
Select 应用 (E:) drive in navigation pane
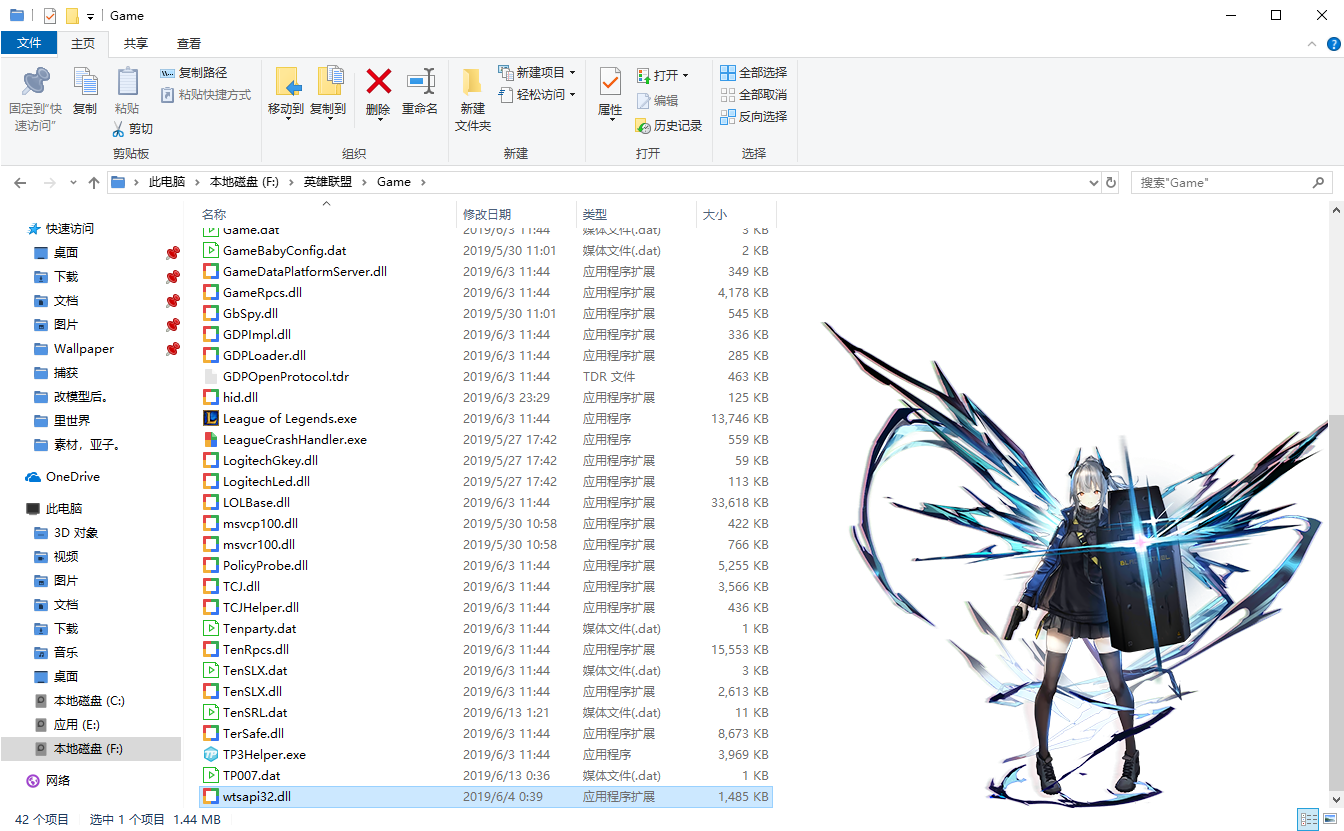tap(76, 725)
